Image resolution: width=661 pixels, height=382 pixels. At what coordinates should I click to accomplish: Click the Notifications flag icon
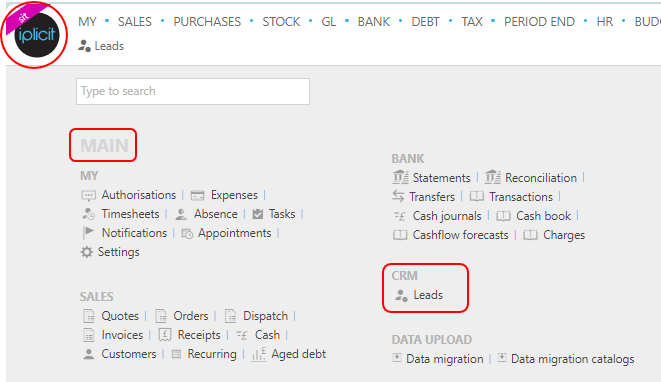88,233
